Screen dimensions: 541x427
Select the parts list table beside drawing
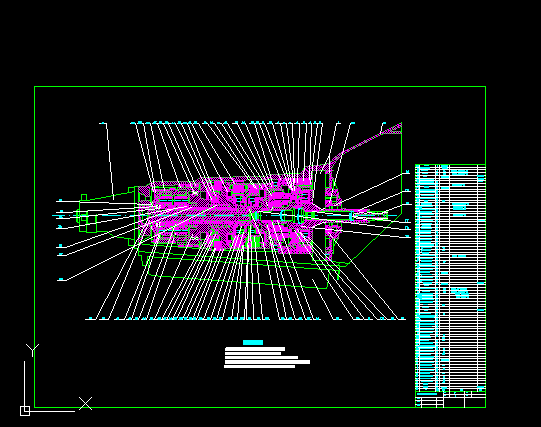(450, 278)
